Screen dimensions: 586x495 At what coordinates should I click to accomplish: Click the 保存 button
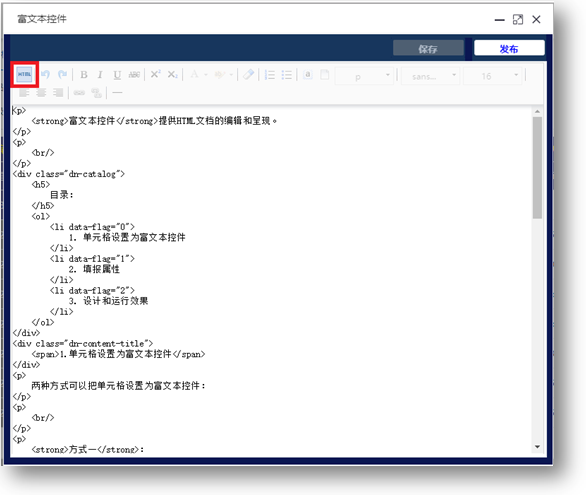coord(428,49)
